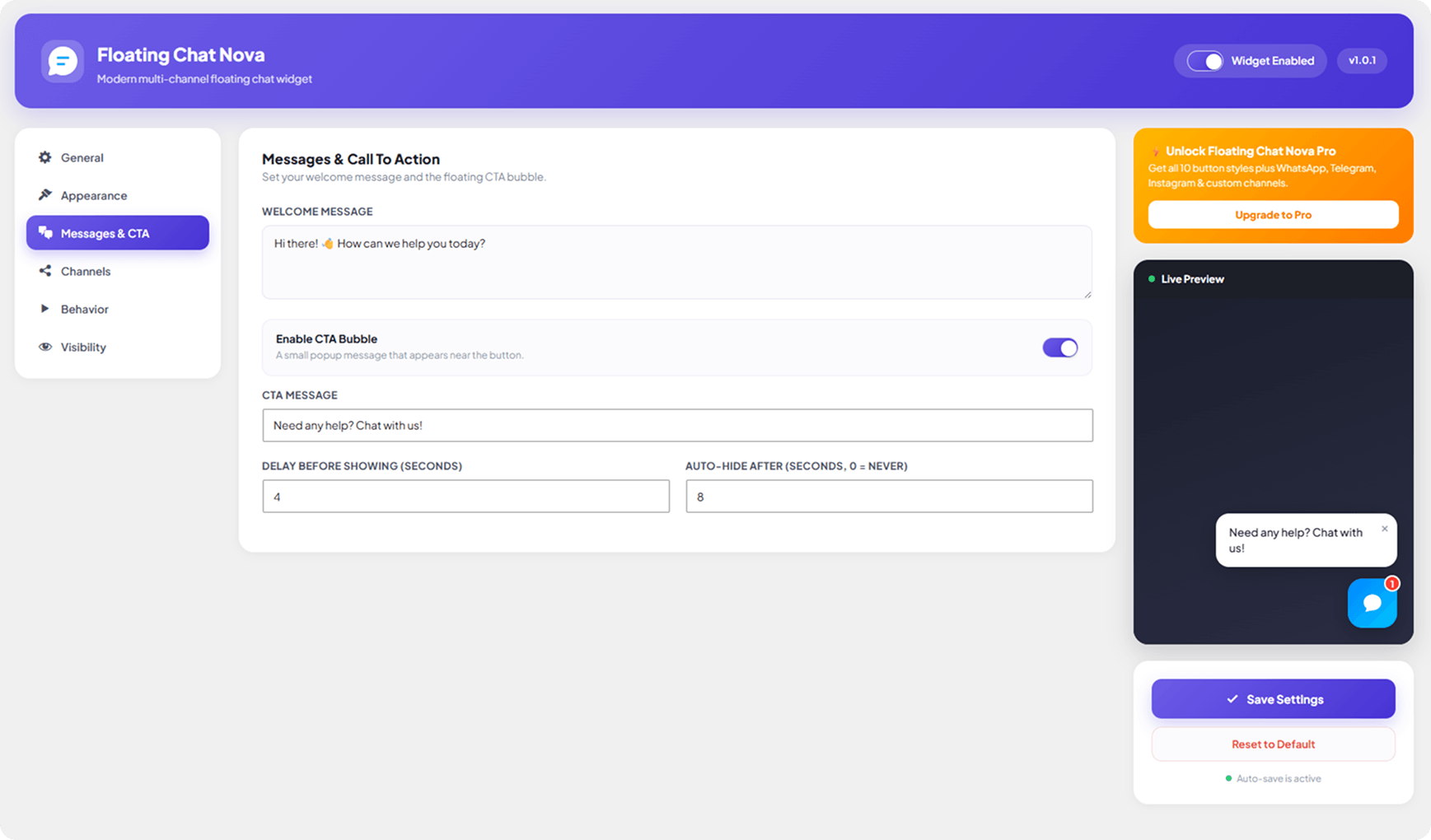Click the Delay Before Showing seconds field

pos(465,497)
